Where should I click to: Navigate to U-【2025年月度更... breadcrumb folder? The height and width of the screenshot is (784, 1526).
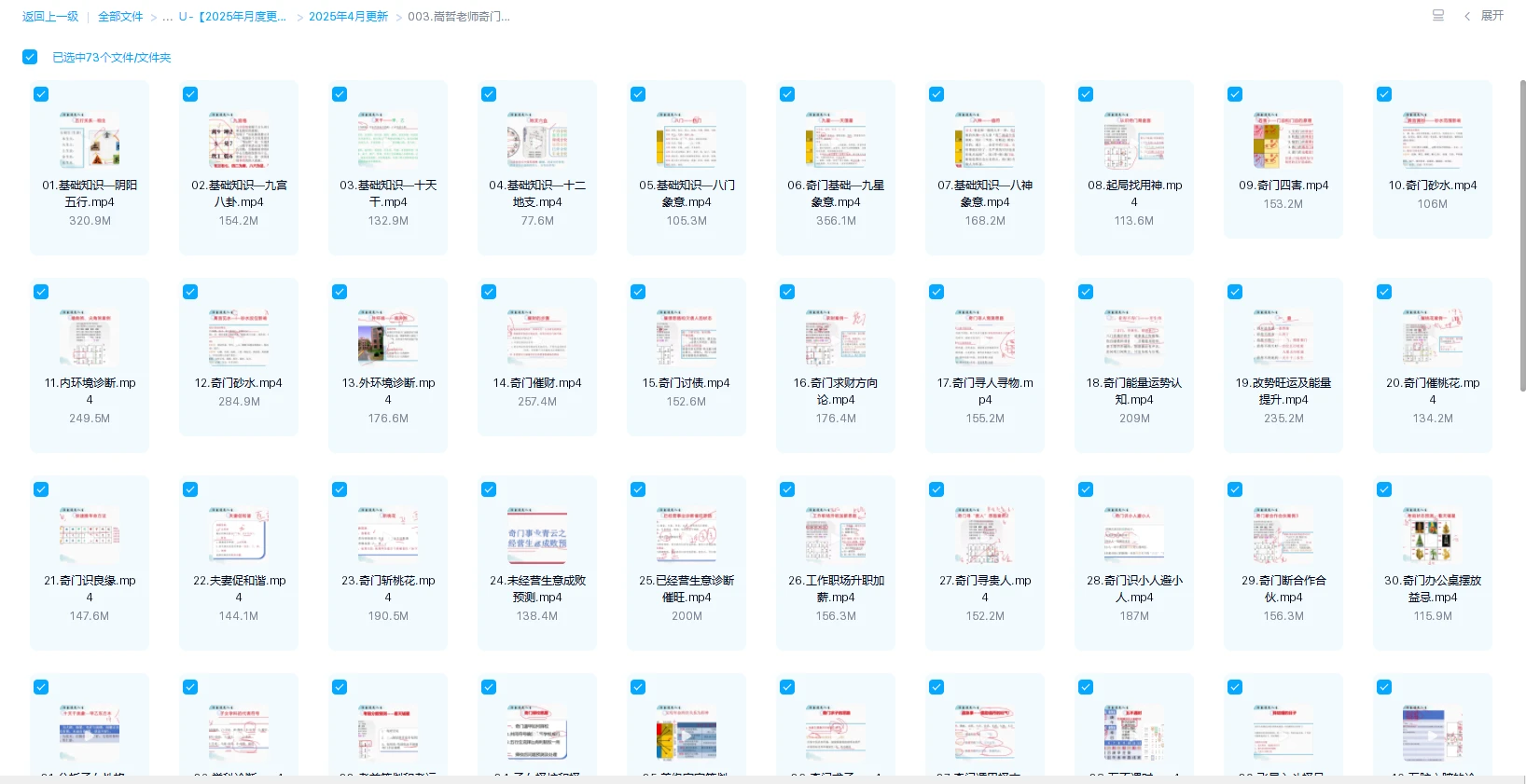233,17
